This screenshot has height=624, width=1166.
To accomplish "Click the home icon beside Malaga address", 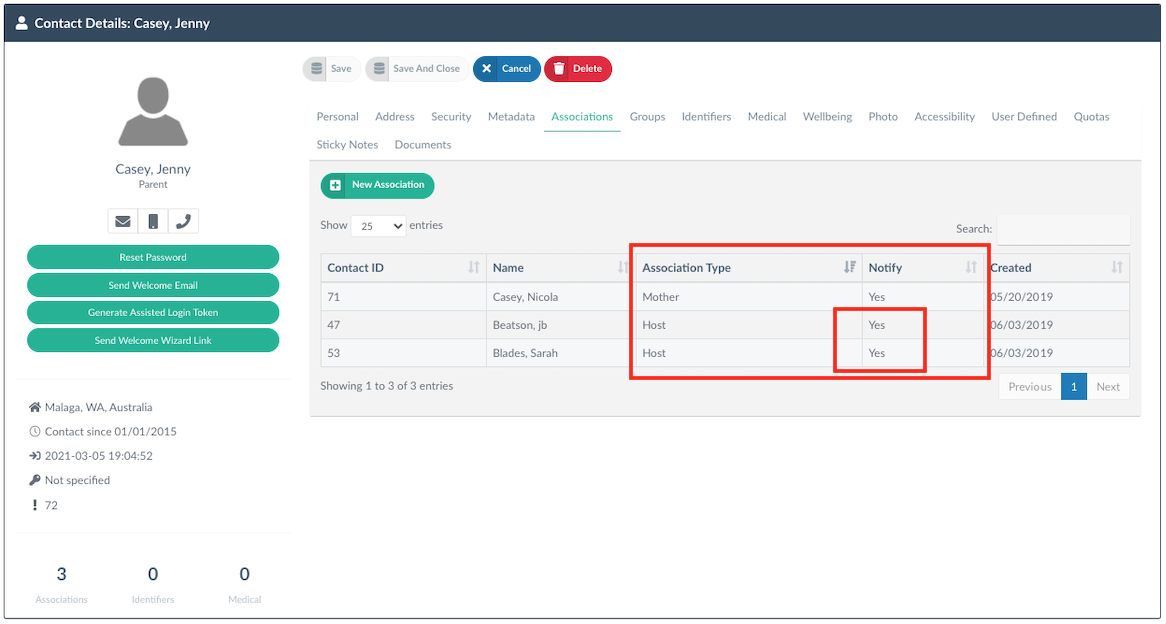I will click(x=34, y=408).
